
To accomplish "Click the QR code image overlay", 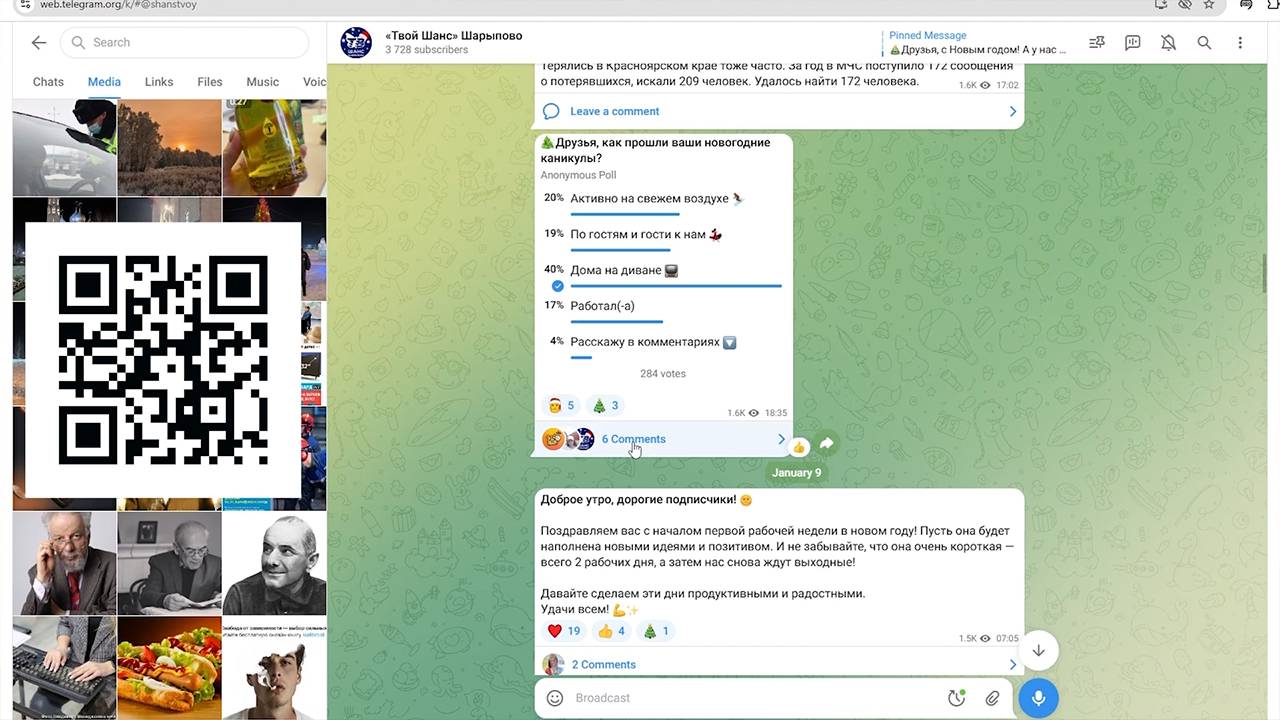I will 163,360.
